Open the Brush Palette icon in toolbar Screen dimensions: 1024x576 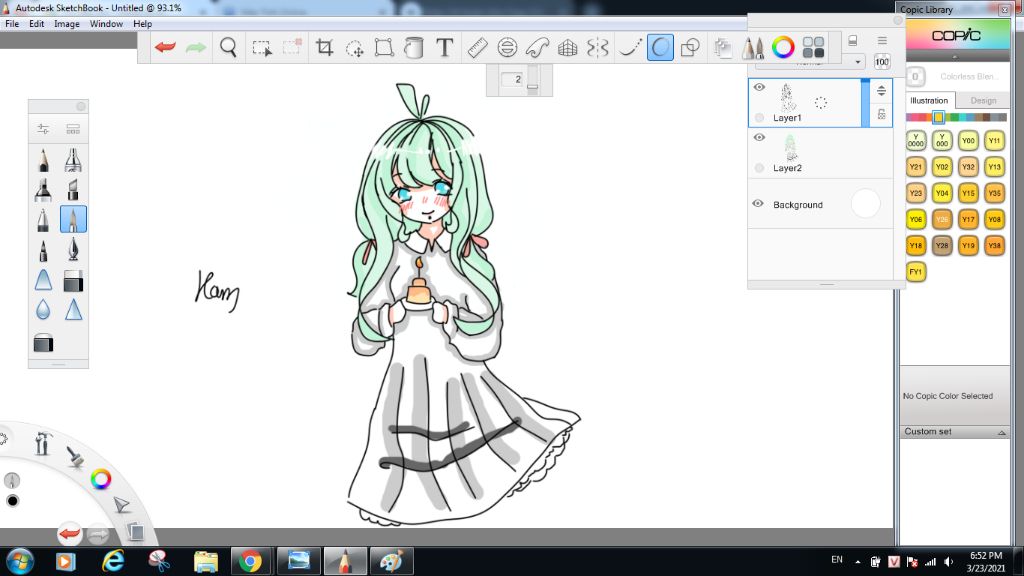[x=753, y=48]
